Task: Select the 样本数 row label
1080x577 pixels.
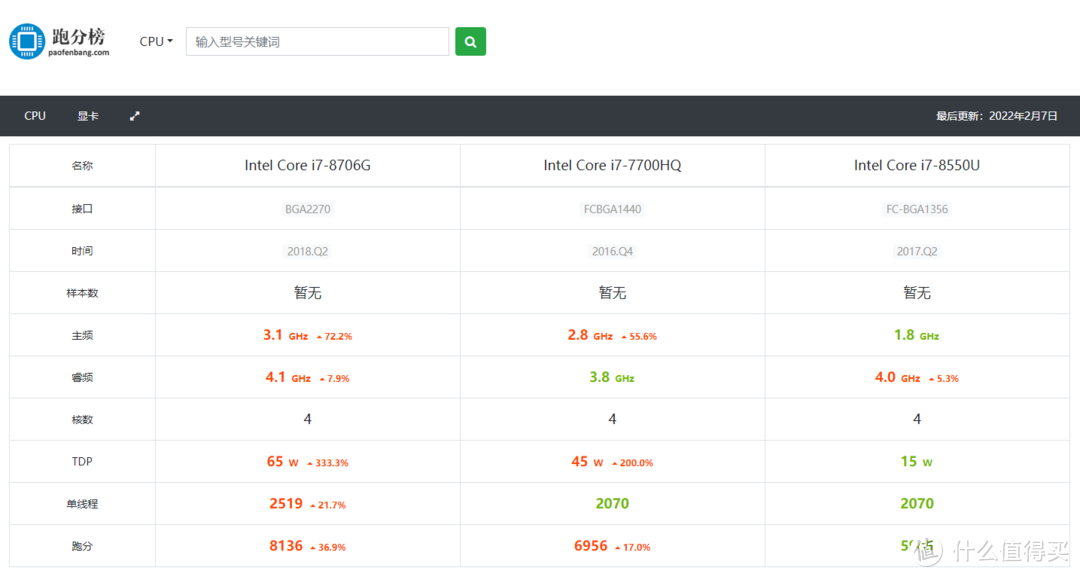Action: pos(82,293)
